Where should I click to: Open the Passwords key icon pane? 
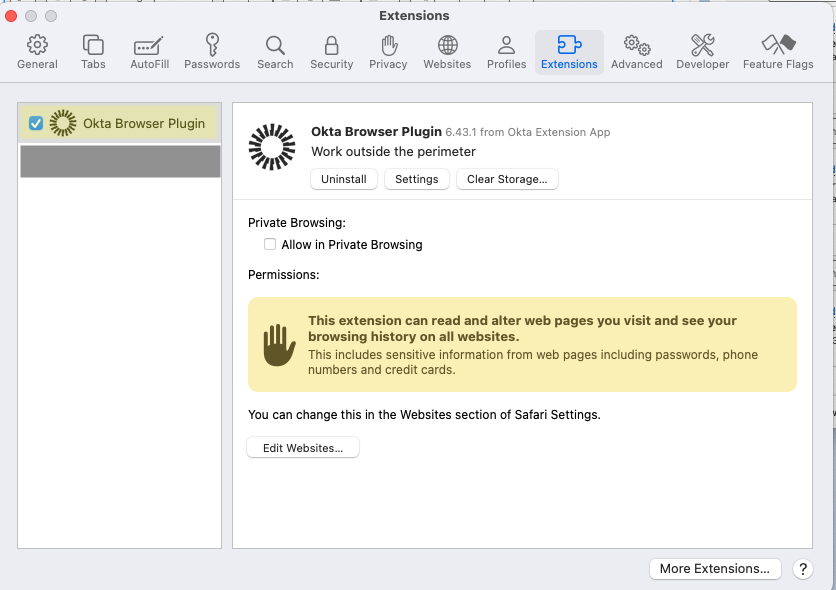[x=212, y=52]
